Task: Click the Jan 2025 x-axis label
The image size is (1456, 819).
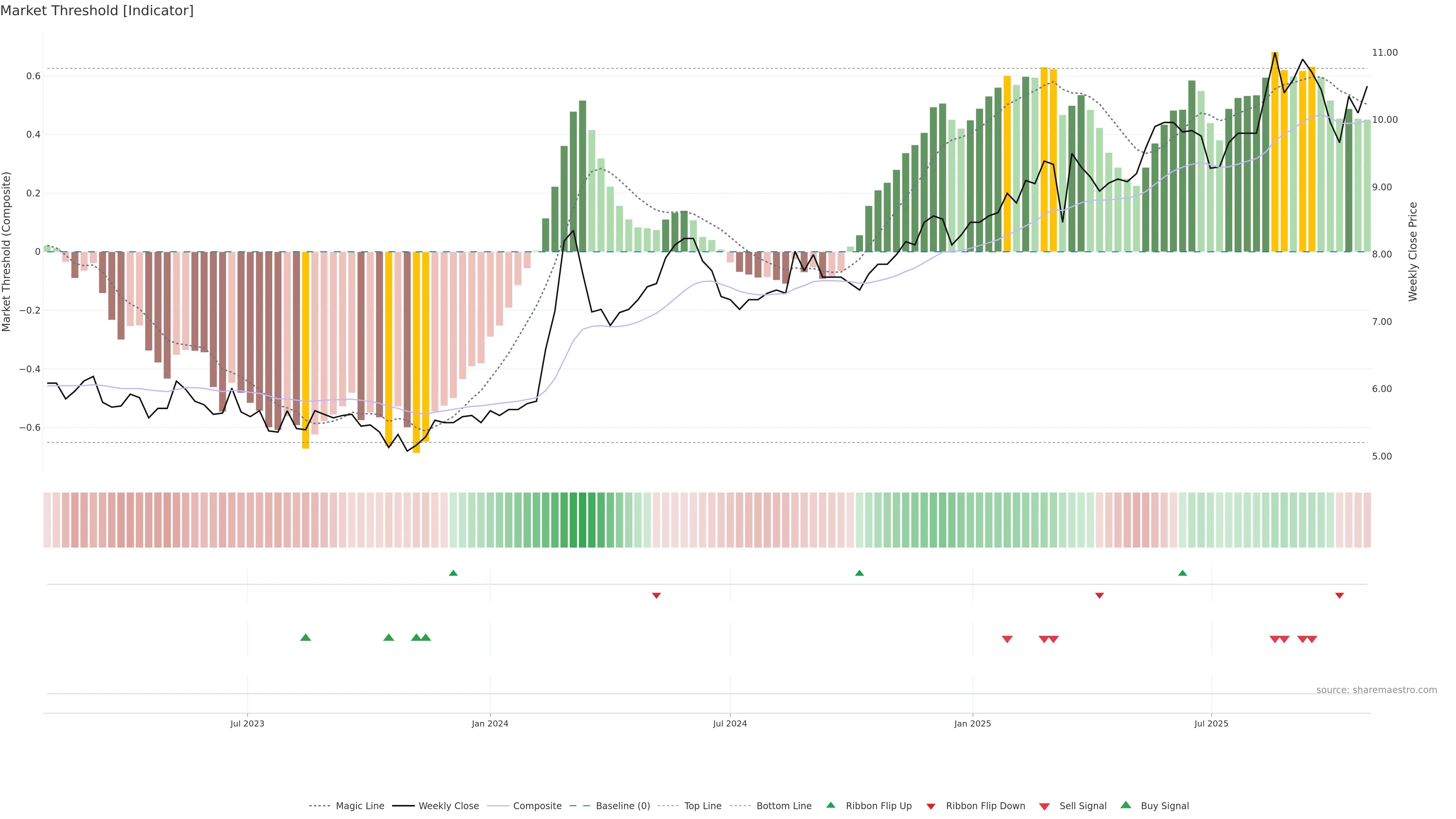Action: tap(972, 723)
